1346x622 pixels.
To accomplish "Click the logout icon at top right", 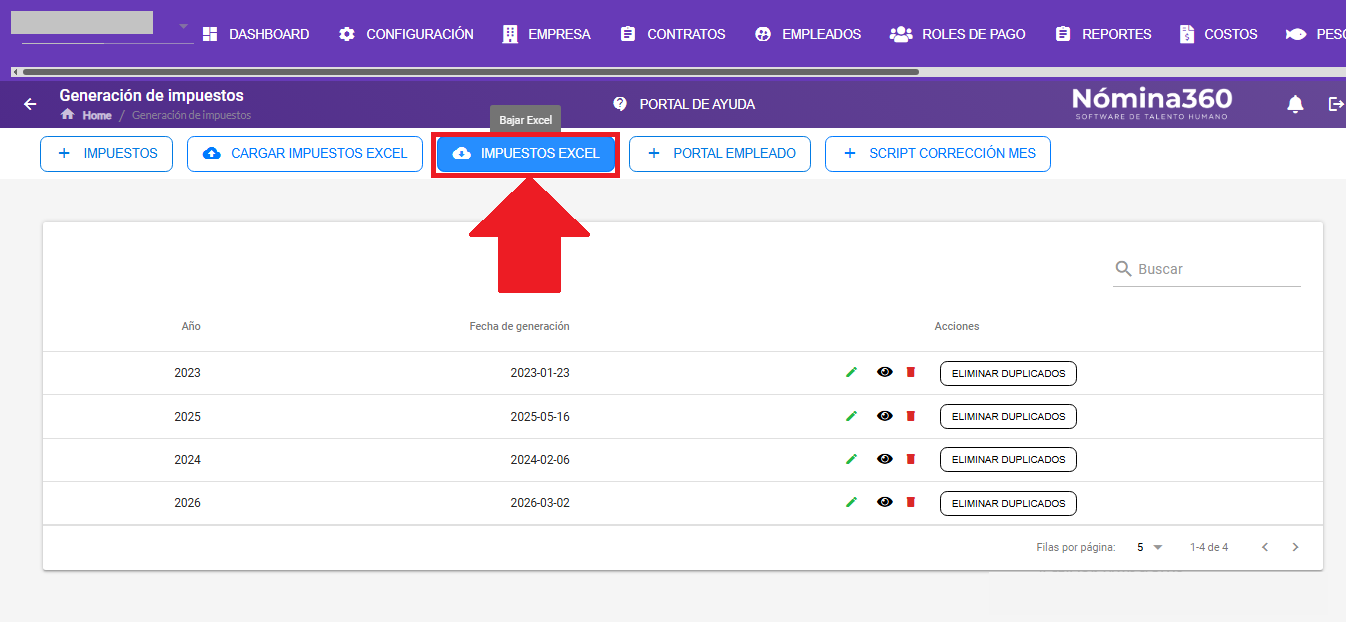I will 1336,104.
